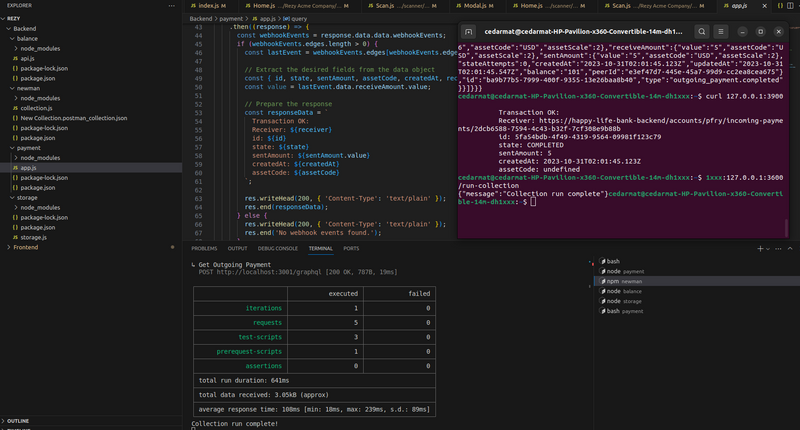Click the split editor icon
The height and width of the screenshot is (430, 800).
pos(790,6)
